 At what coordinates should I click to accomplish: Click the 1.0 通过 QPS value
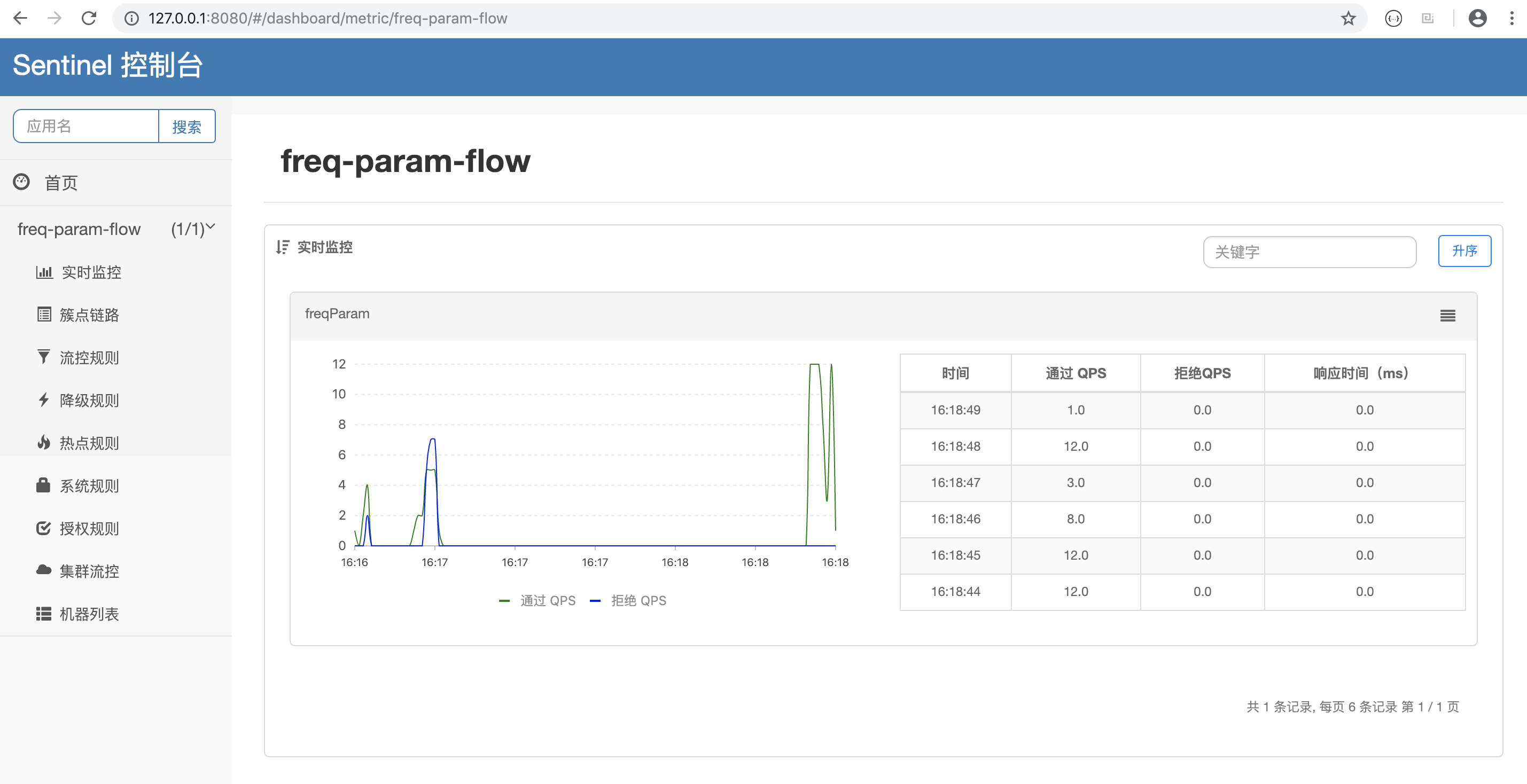coord(1076,410)
